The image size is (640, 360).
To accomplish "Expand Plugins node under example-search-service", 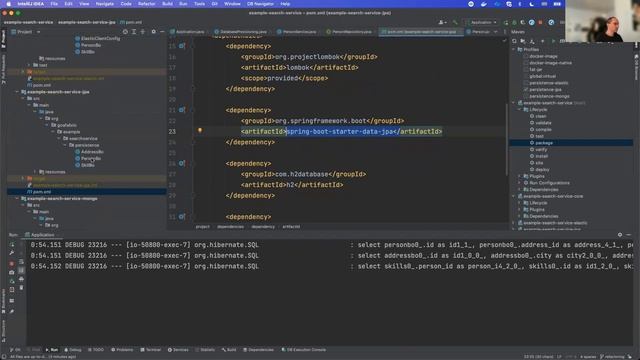I will (x=520, y=176).
